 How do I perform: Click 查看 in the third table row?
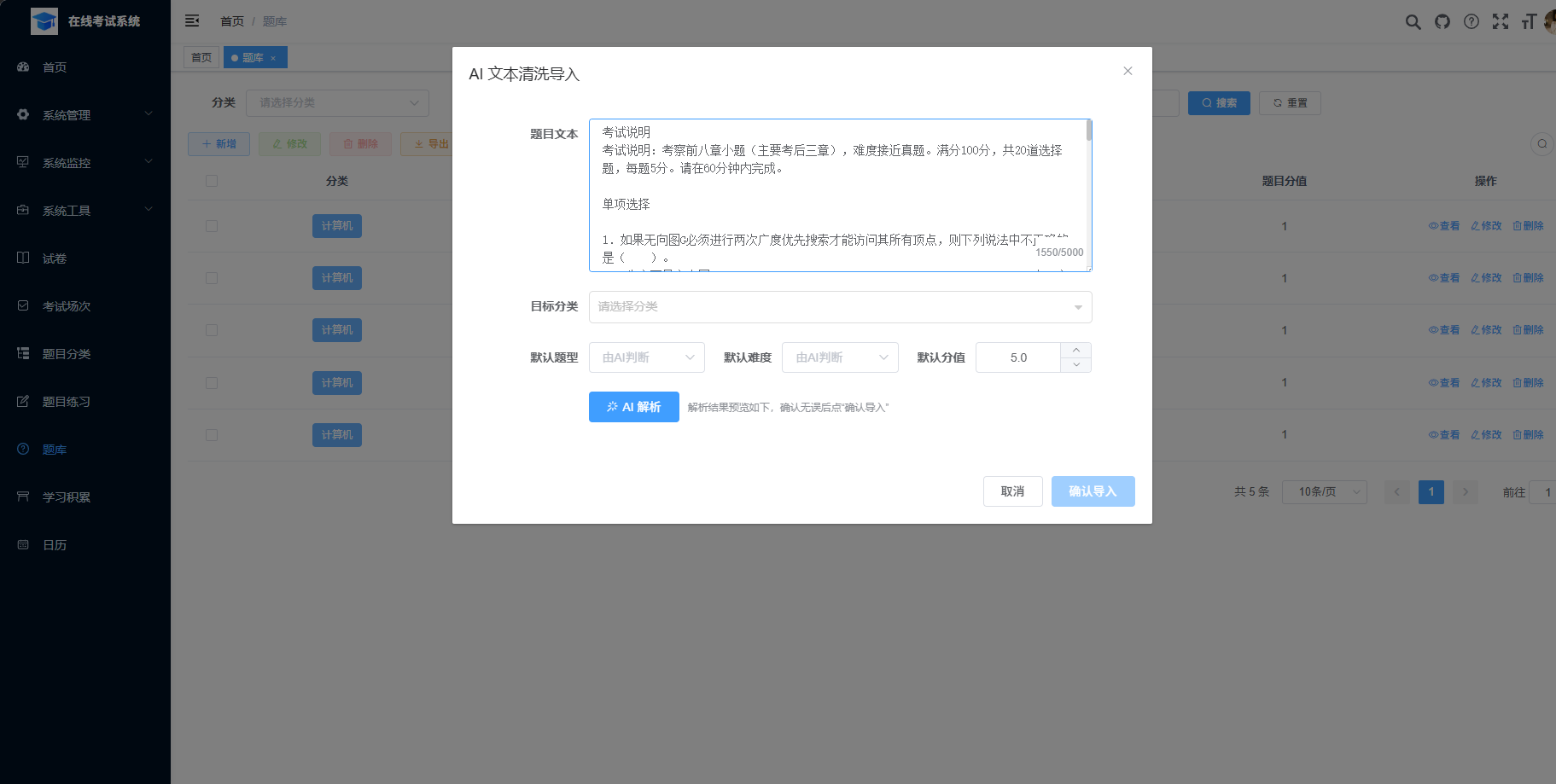(1444, 330)
